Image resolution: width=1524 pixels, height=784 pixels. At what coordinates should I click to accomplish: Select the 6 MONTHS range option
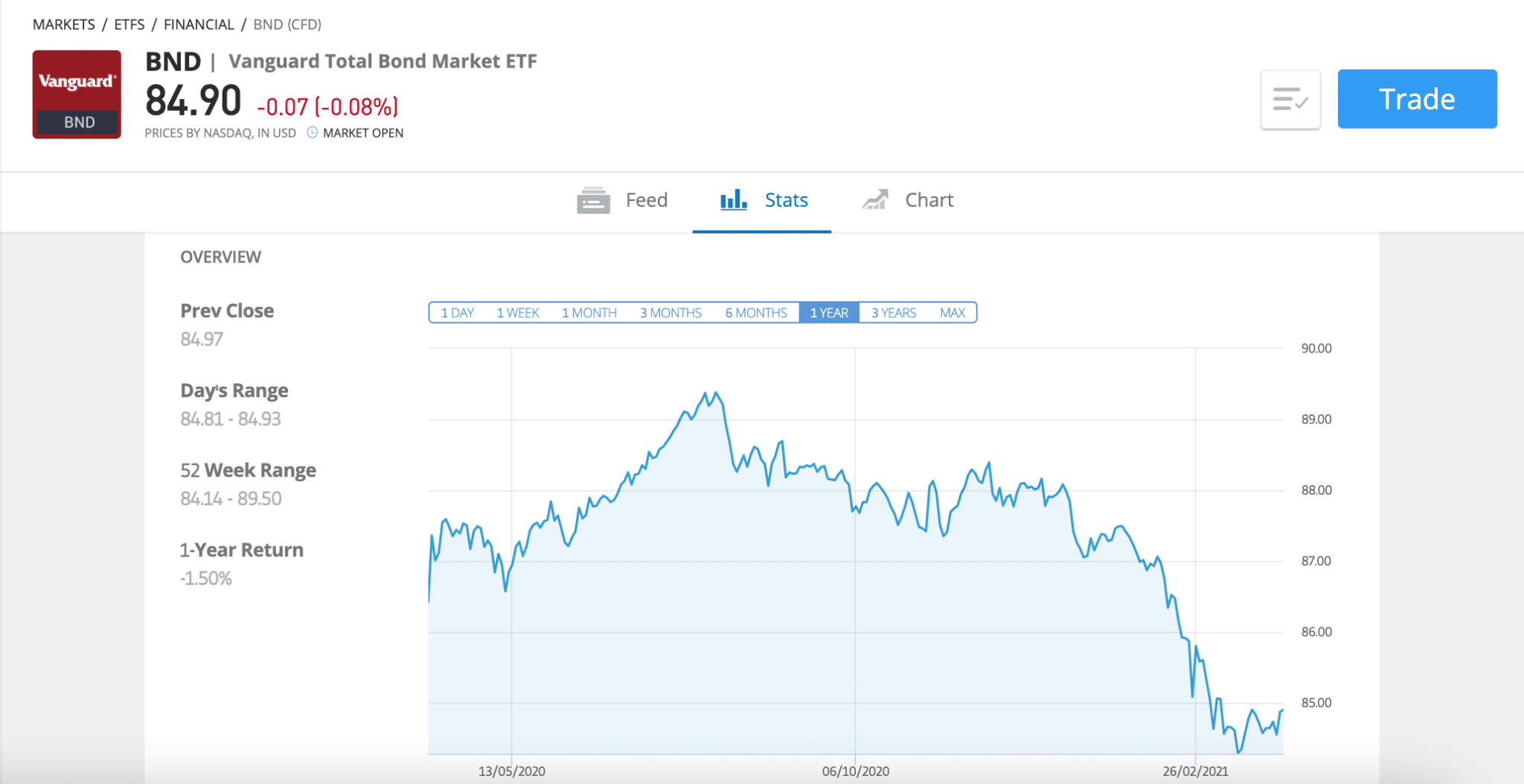click(756, 312)
